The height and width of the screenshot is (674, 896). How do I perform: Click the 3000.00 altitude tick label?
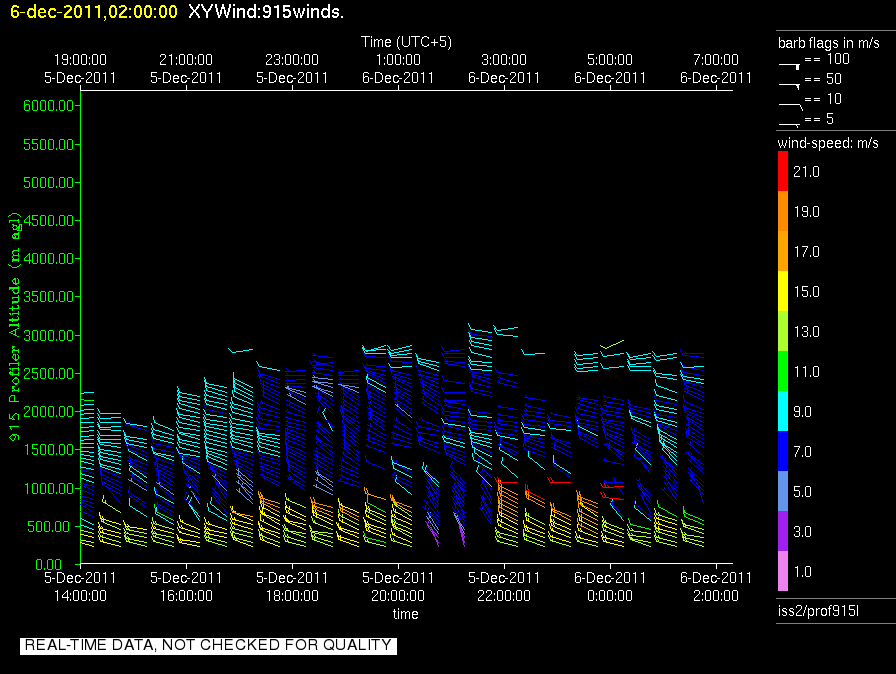[x=49, y=335]
